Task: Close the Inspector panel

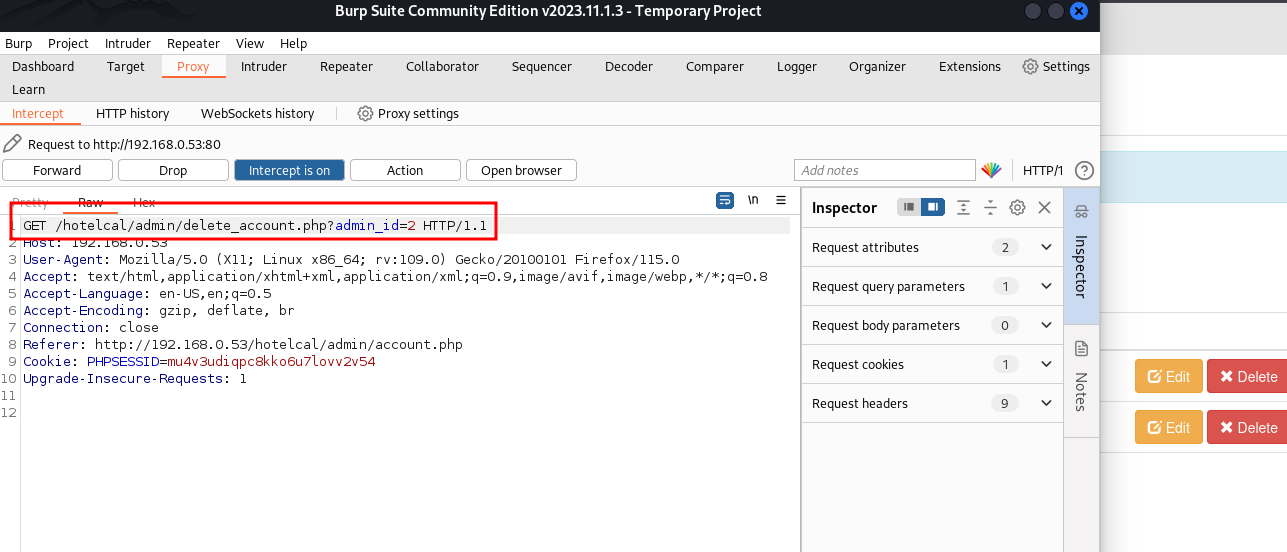Action: pos(1044,207)
